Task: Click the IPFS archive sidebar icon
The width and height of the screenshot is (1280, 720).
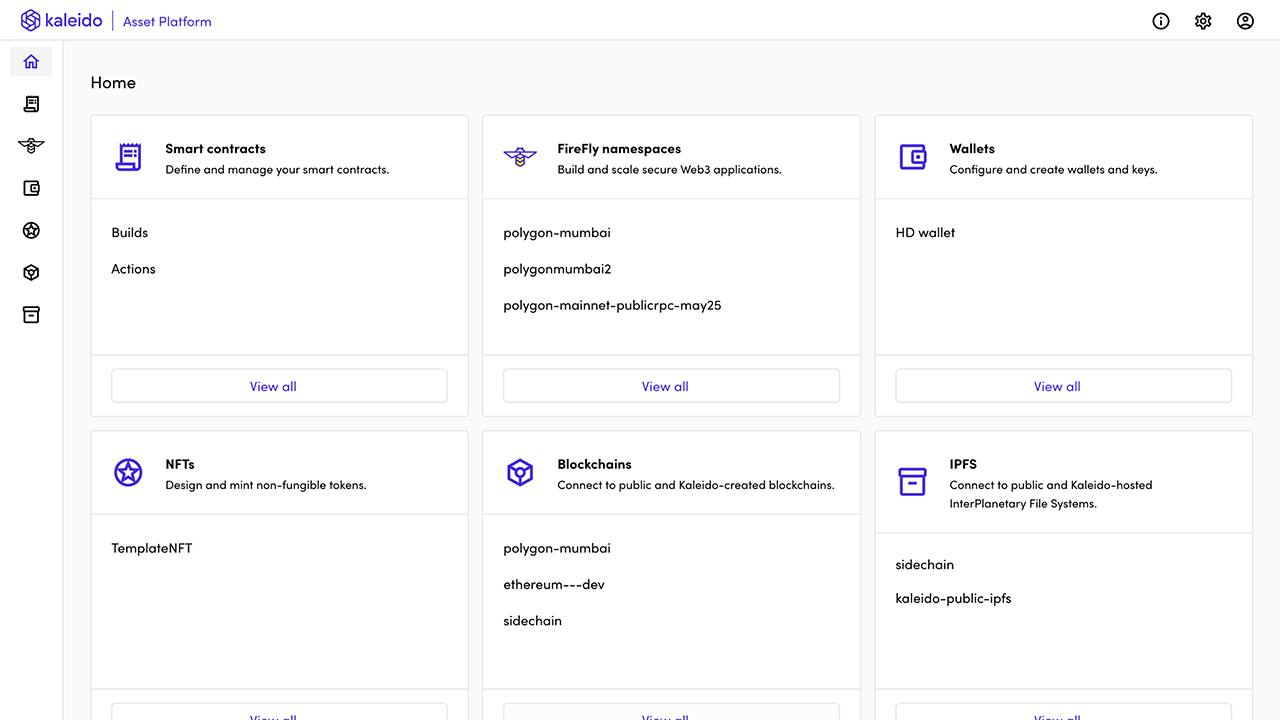Action: (x=31, y=314)
